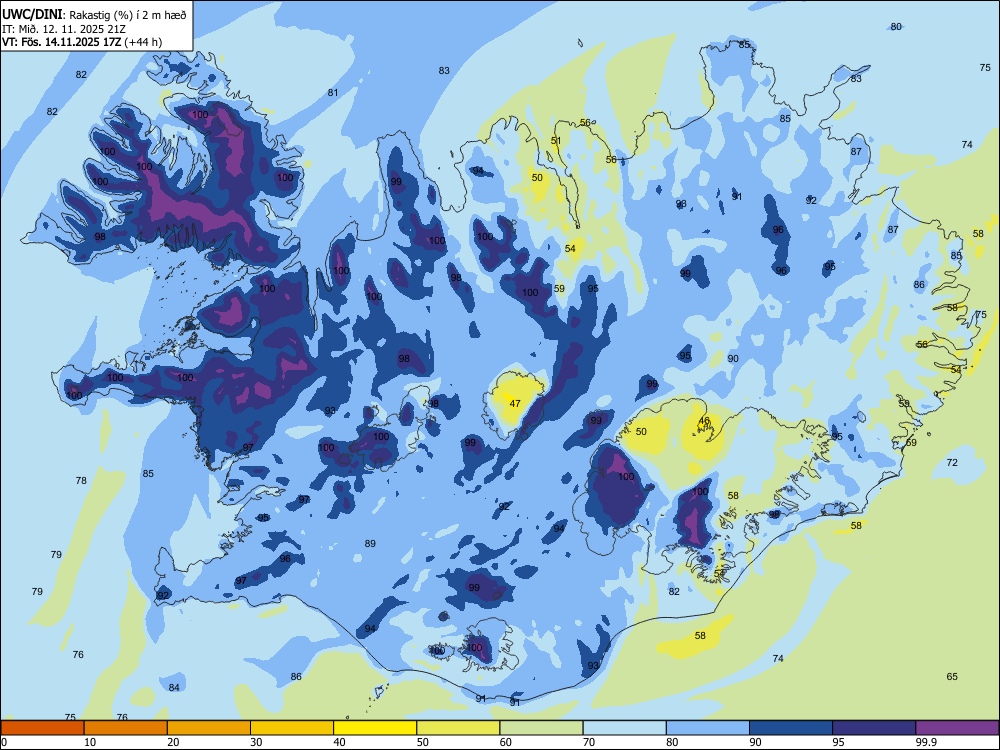Select the '46' humidity value on the map
The image size is (1000, 750).
[x=704, y=421]
